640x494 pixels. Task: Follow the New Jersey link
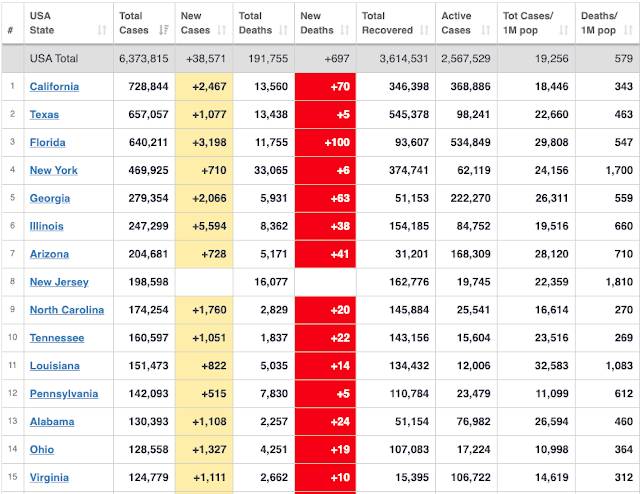pyautogui.click(x=59, y=282)
